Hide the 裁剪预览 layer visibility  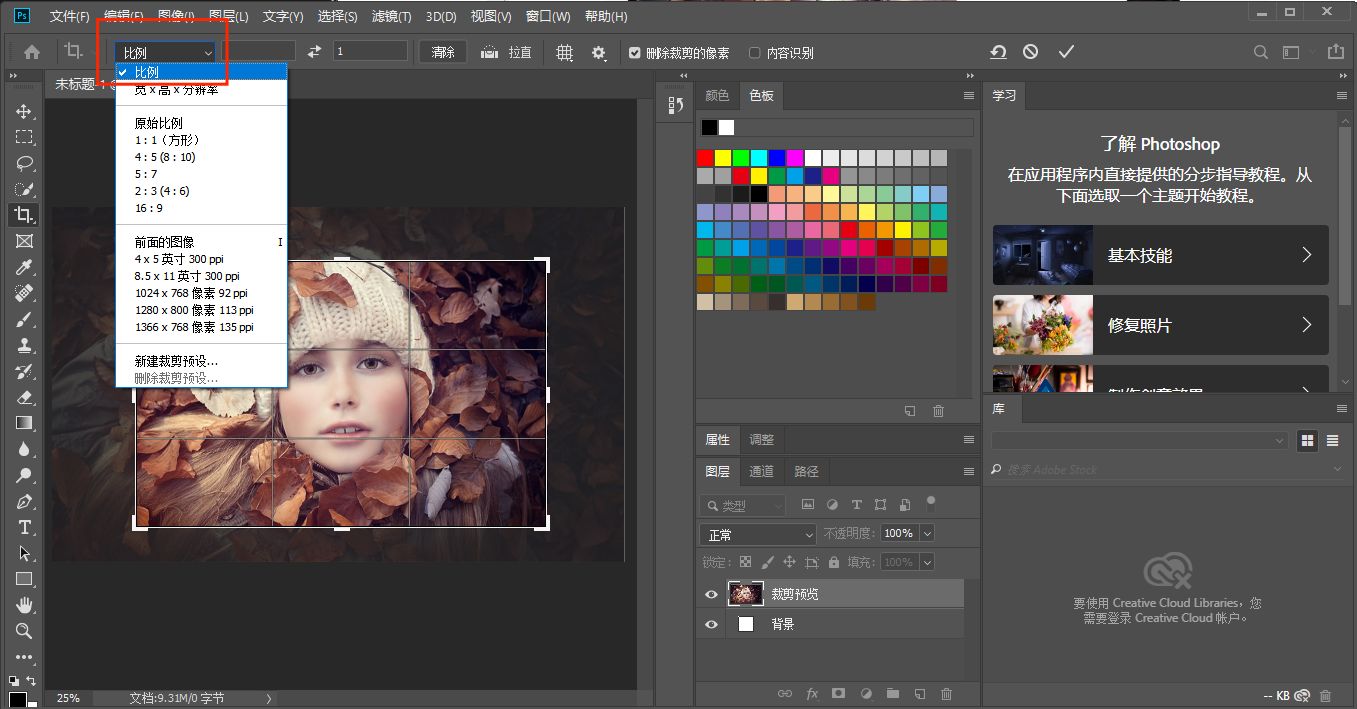coord(711,594)
